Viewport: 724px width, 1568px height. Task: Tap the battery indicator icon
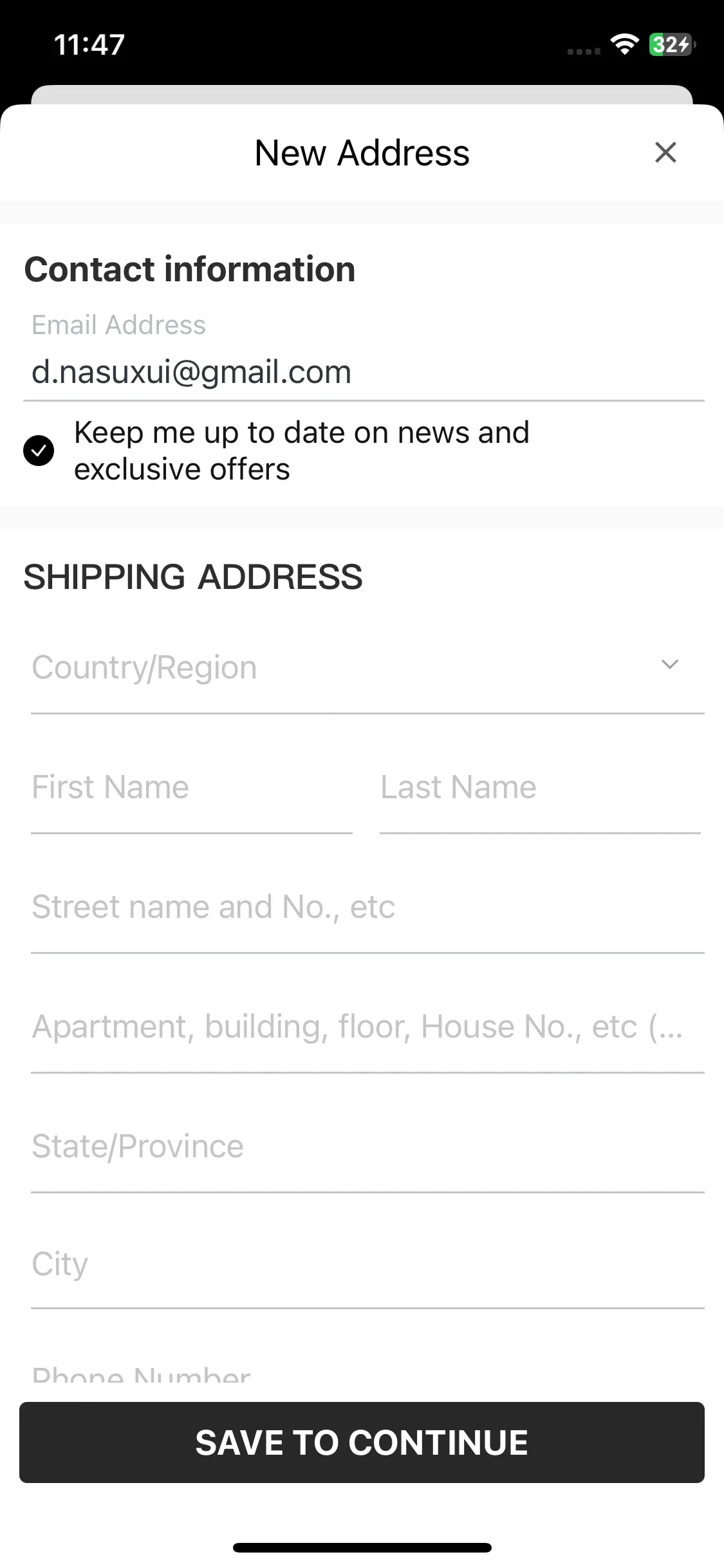(672, 44)
